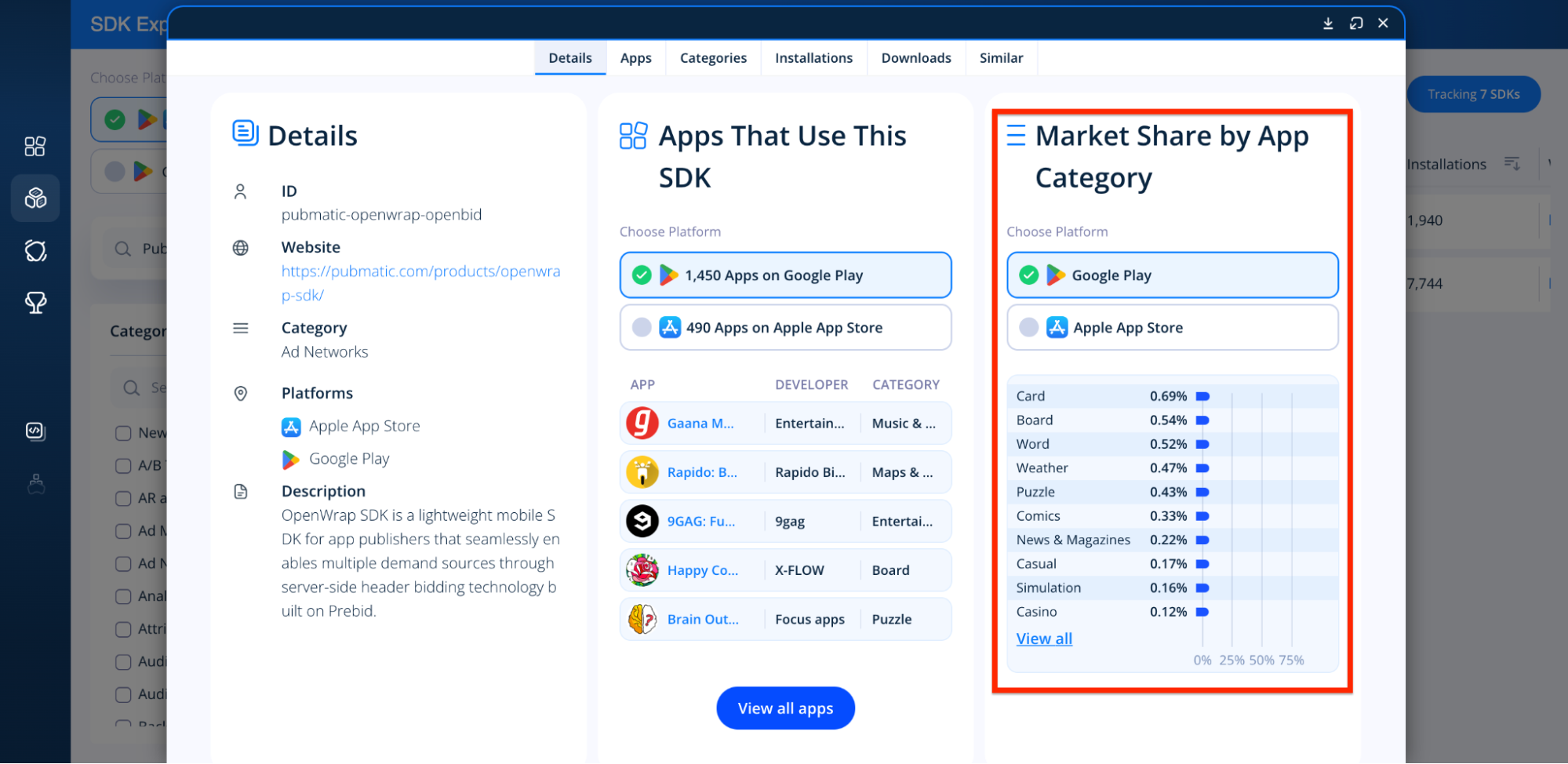The width and height of the screenshot is (1568, 764).
Task: Click the Apple App Store icon under Platforms
Action: [291, 427]
